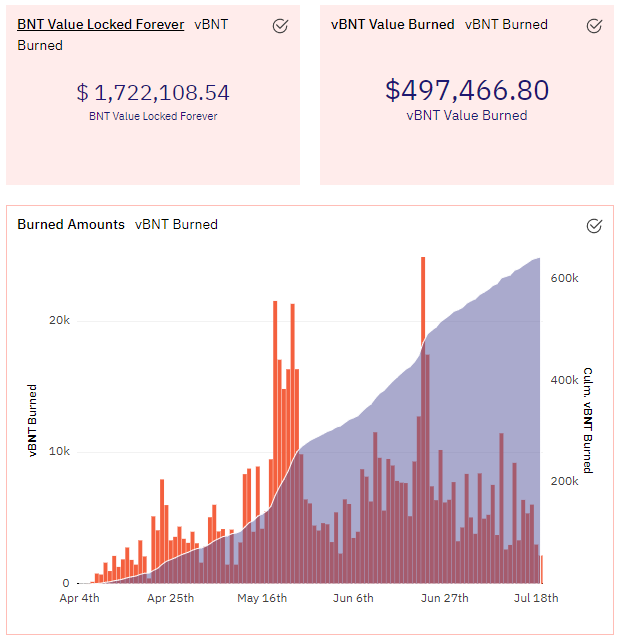Click the 400k right axis tick label
The height and width of the screenshot is (644, 625).
point(564,380)
